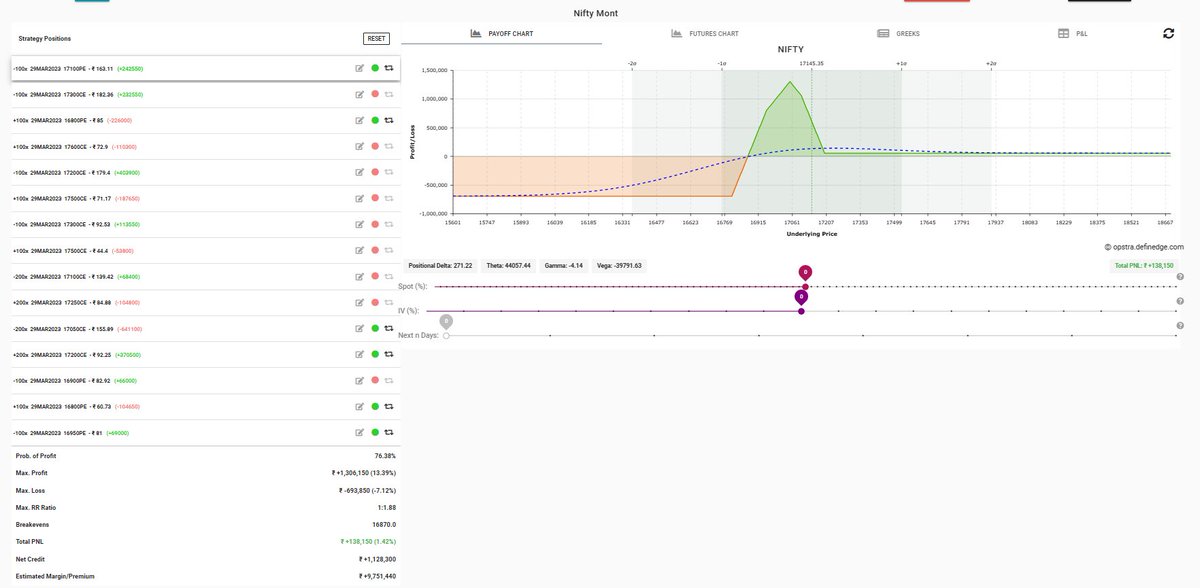Toggle red status dot for 17100CE ₹139.42
Image resolution: width=1200 pixels, height=588 pixels.
pos(374,276)
